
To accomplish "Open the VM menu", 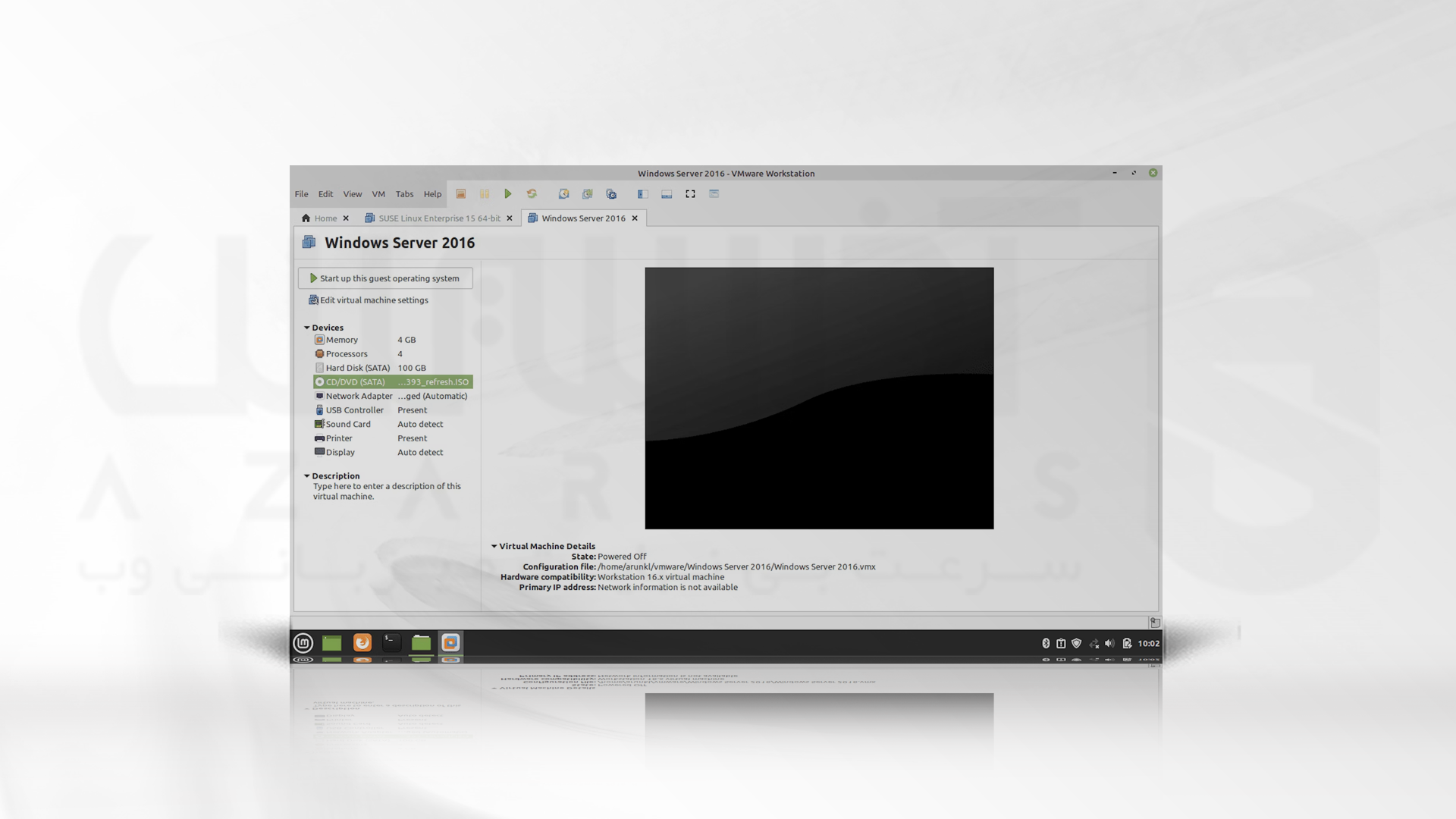I will 378,194.
